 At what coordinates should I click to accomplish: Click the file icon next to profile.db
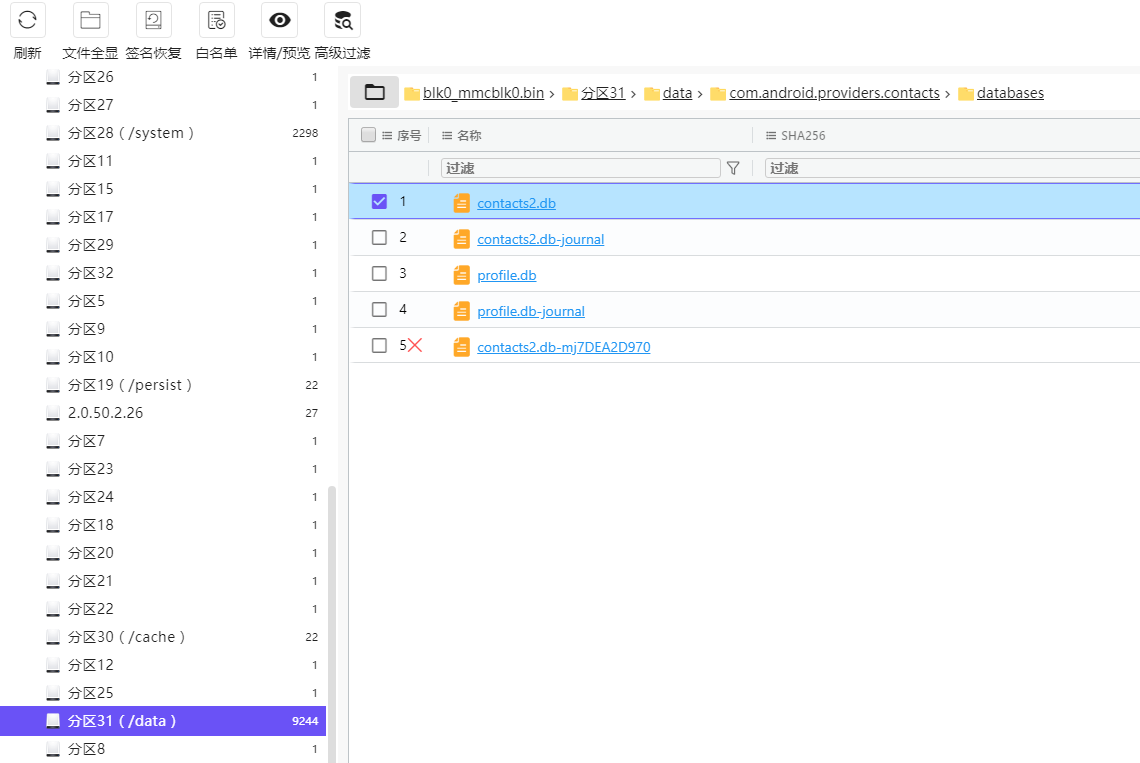point(461,274)
